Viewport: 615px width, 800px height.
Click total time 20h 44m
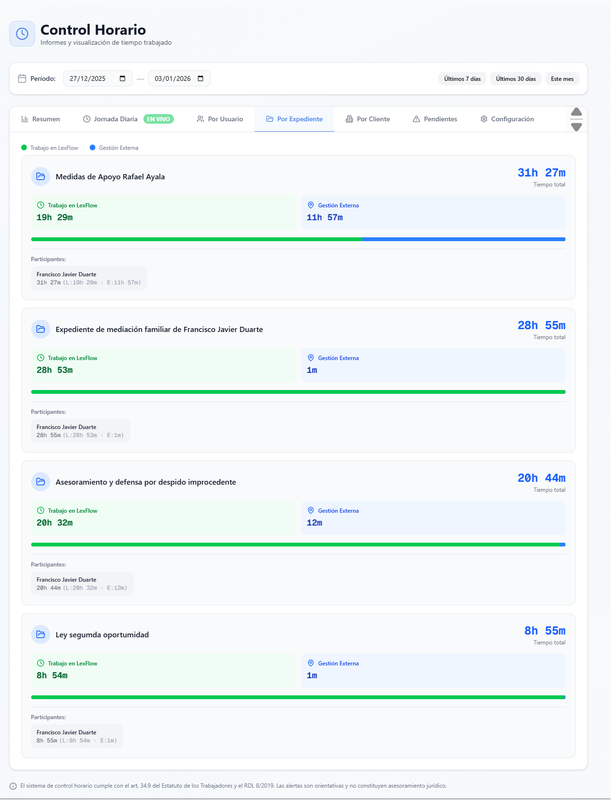coord(542,478)
